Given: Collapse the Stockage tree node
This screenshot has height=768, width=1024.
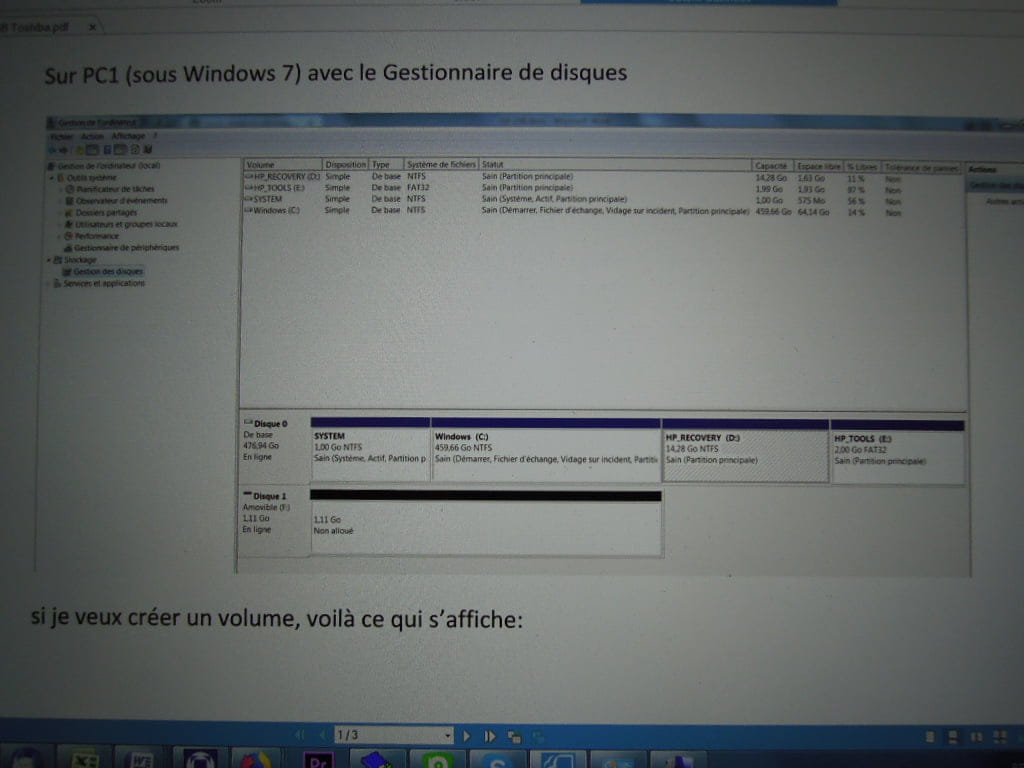Looking at the screenshot, I should coord(49,260).
